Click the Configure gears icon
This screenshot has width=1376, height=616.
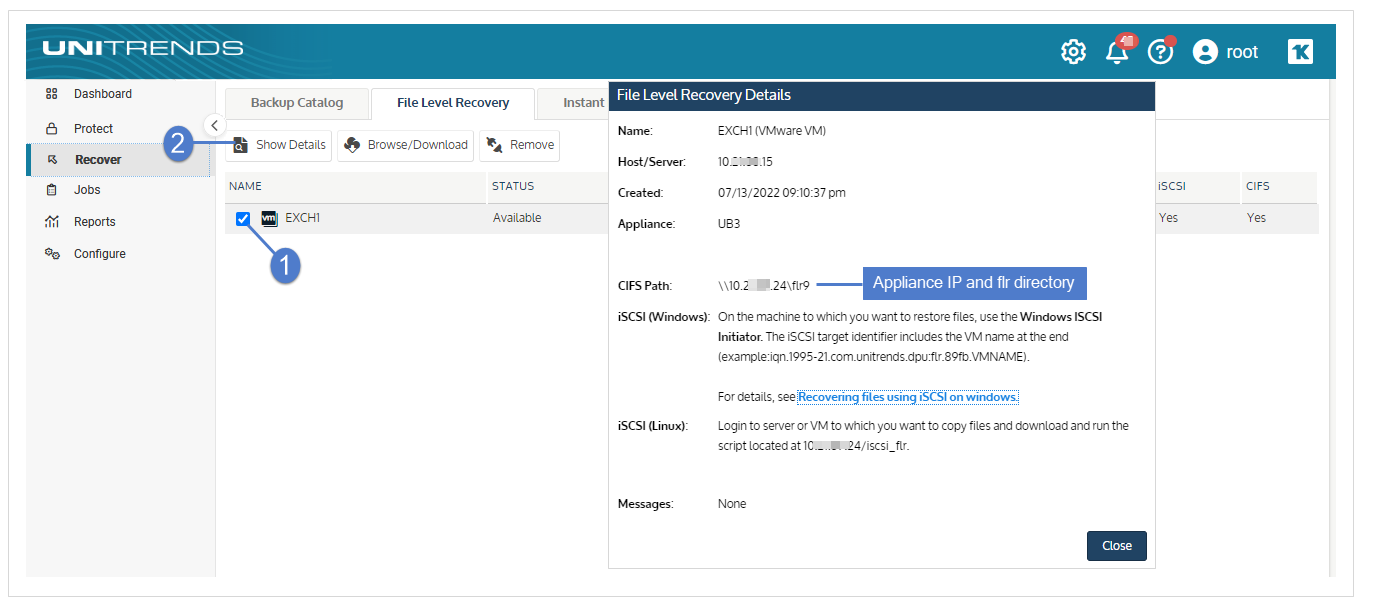52,254
